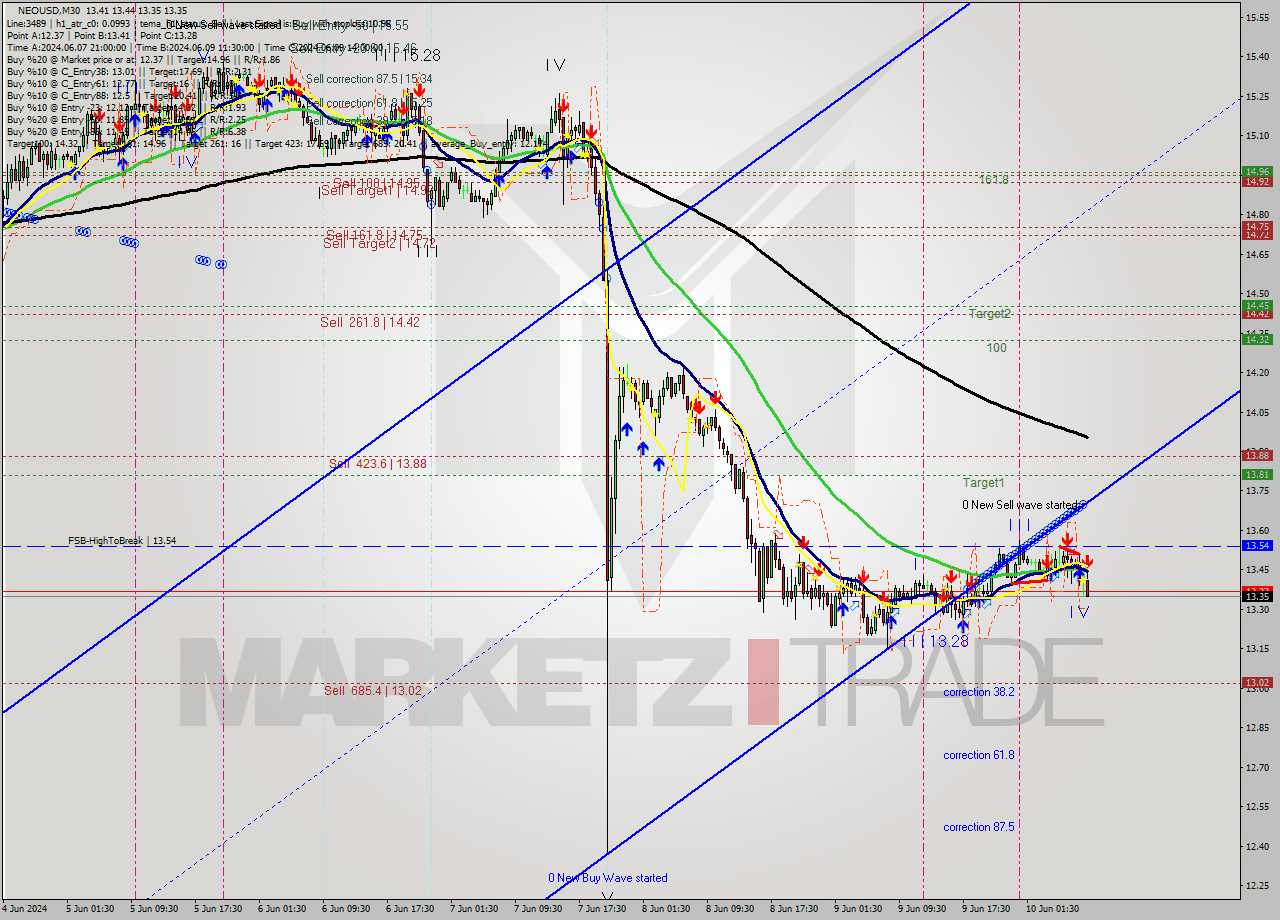The height and width of the screenshot is (920, 1280).
Task: Select the 'Sell 261.8 | 14.42' label
Action: pyautogui.click(x=370, y=322)
